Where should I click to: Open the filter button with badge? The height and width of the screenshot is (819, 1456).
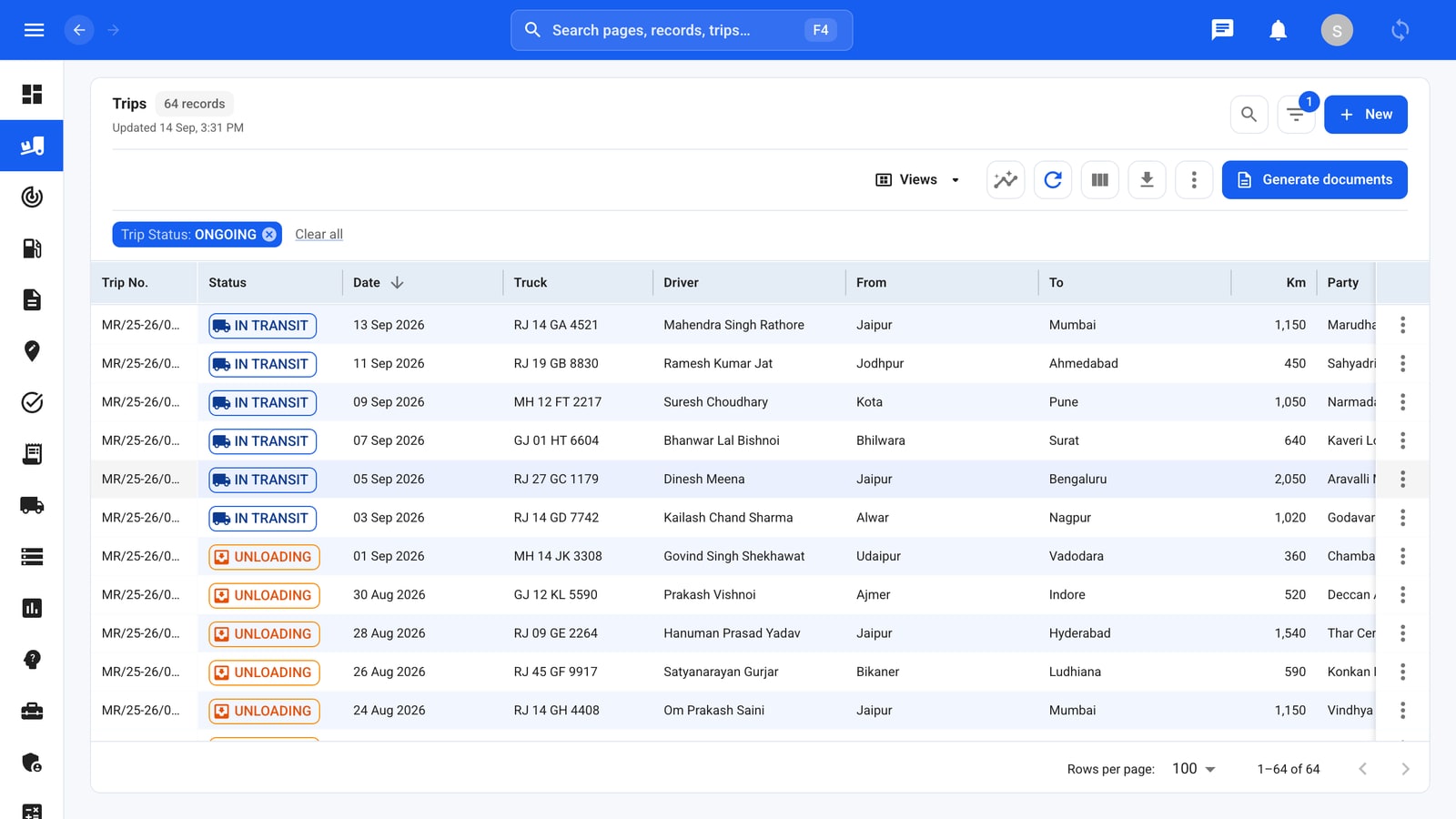1296,115
